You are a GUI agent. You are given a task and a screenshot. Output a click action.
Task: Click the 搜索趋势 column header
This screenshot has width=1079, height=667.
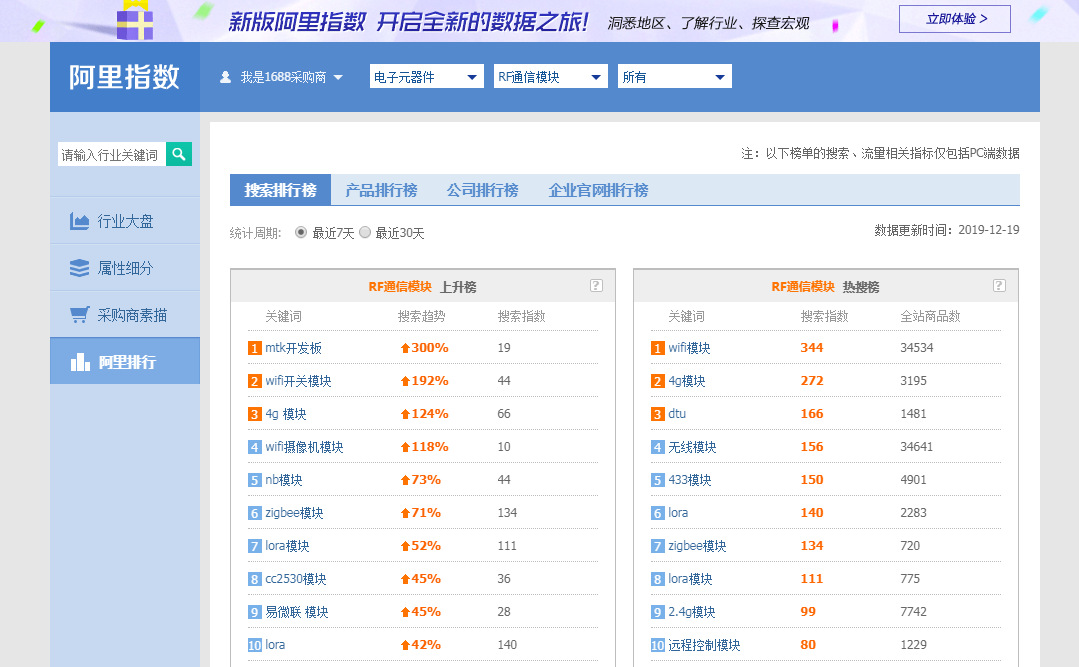click(422, 316)
